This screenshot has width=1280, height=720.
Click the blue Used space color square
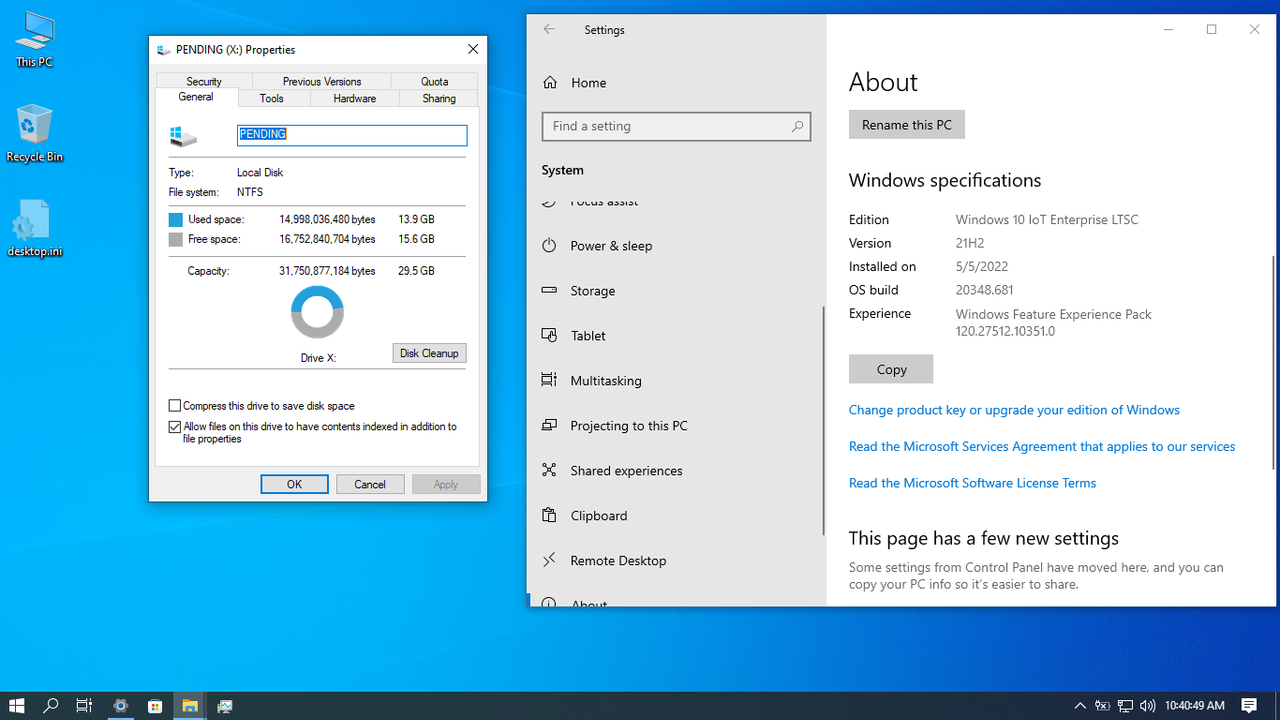[176, 220]
